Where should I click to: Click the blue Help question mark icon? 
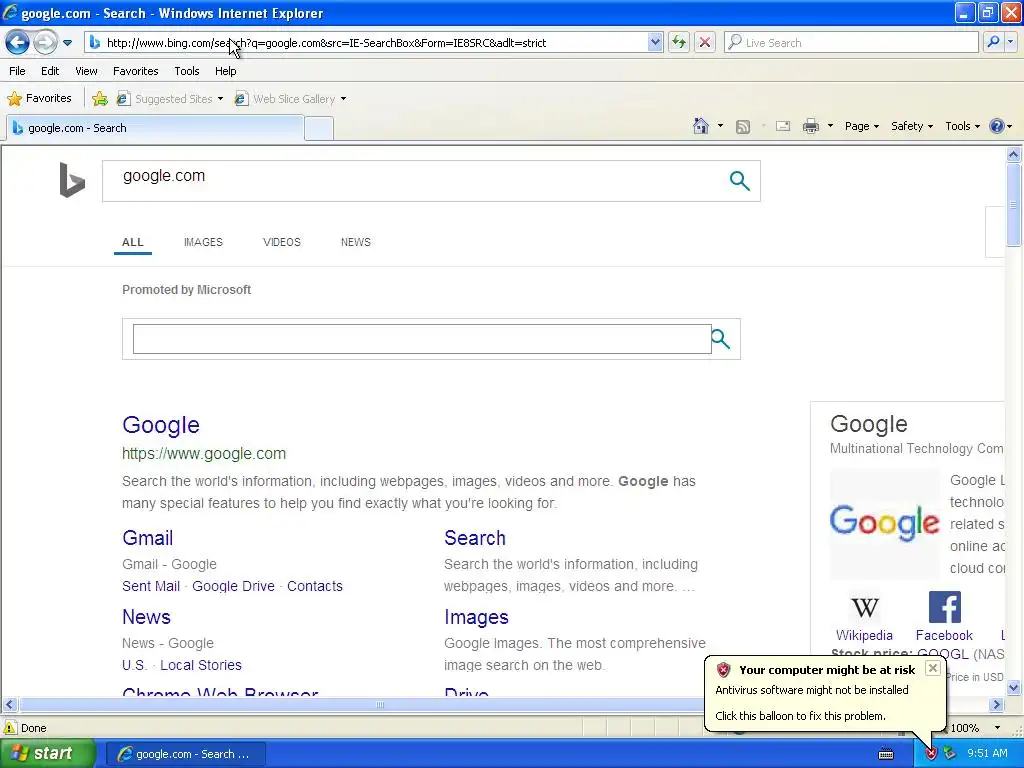click(997, 126)
